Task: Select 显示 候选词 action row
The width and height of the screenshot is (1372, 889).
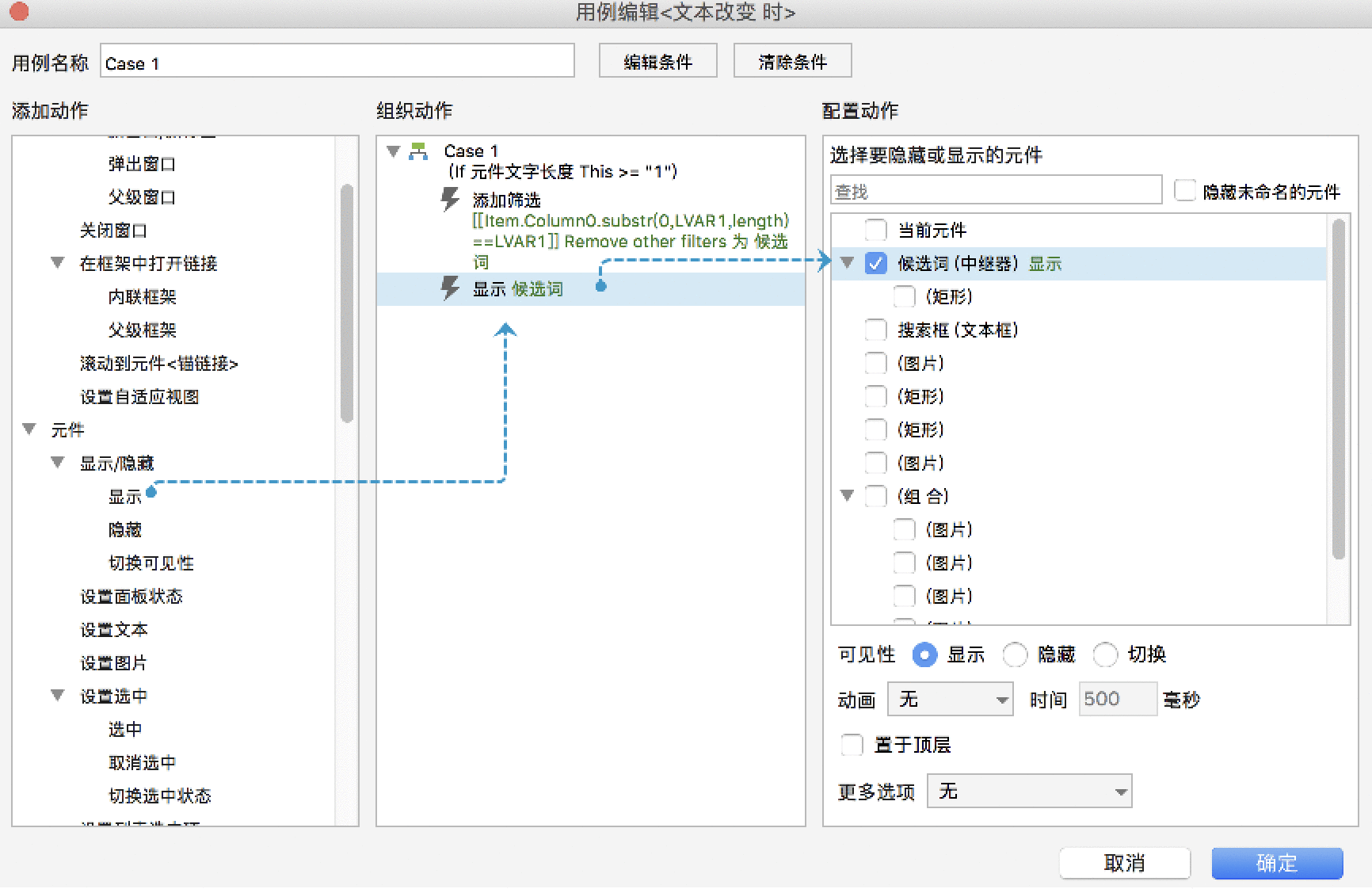Action: coord(591,289)
